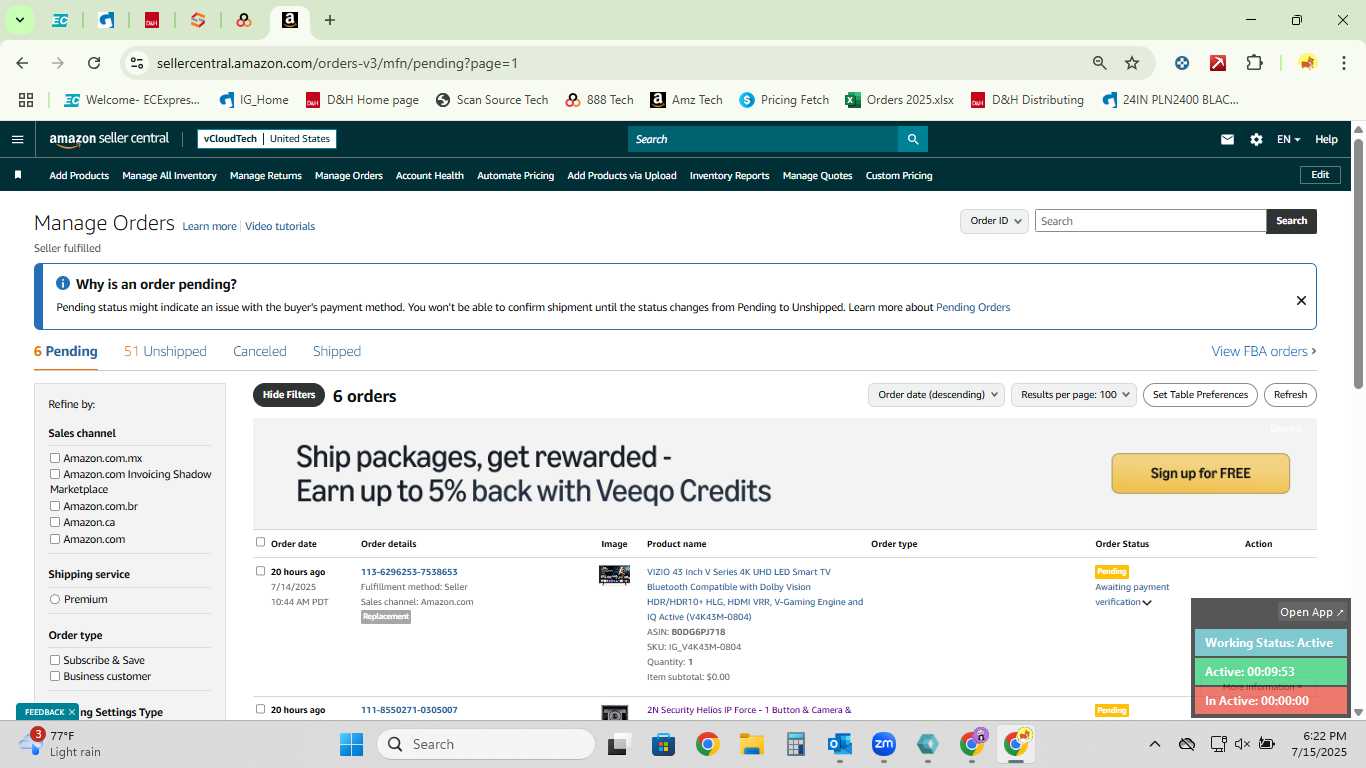Open order link 113-6296253-7538653
Viewport: 1366px width, 768px height.
click(409, 572)
